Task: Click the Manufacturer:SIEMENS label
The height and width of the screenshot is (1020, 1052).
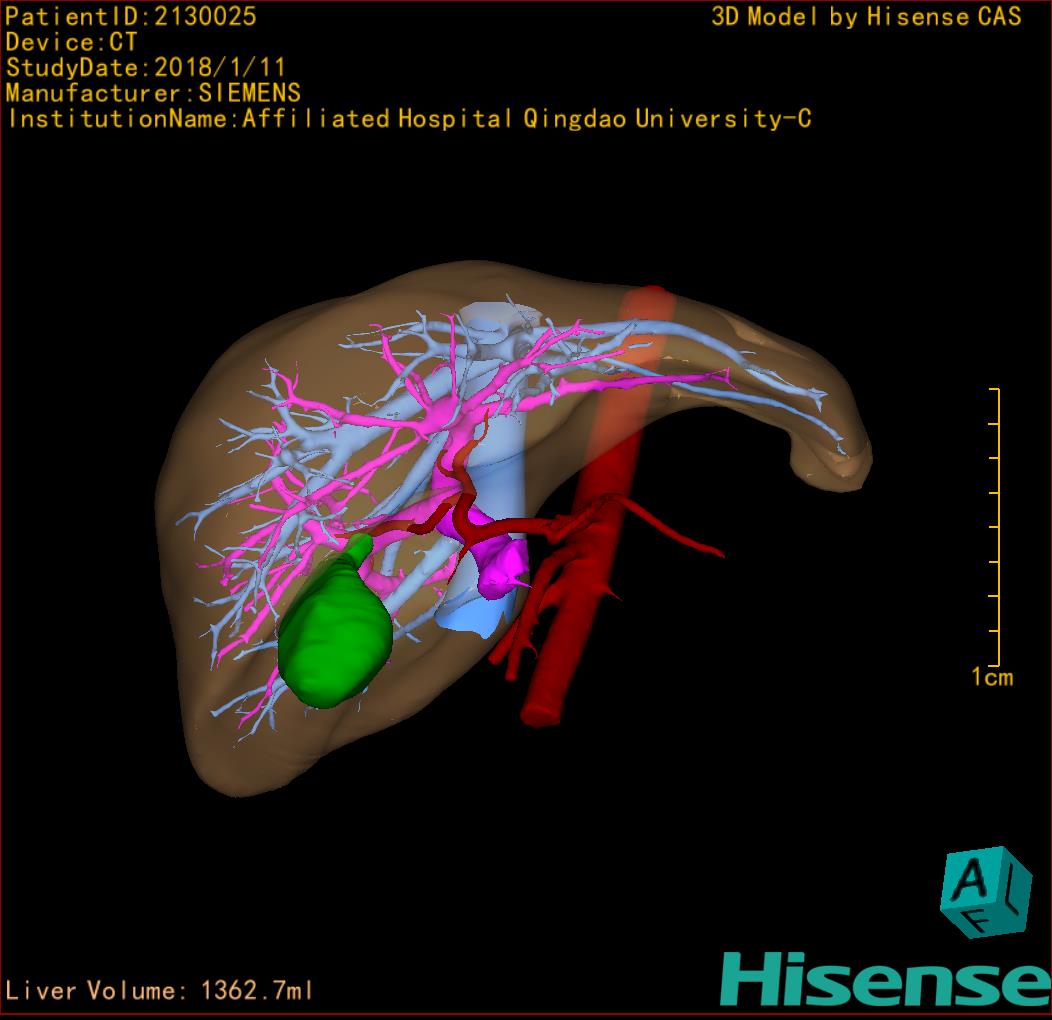Action: [153, 93]
